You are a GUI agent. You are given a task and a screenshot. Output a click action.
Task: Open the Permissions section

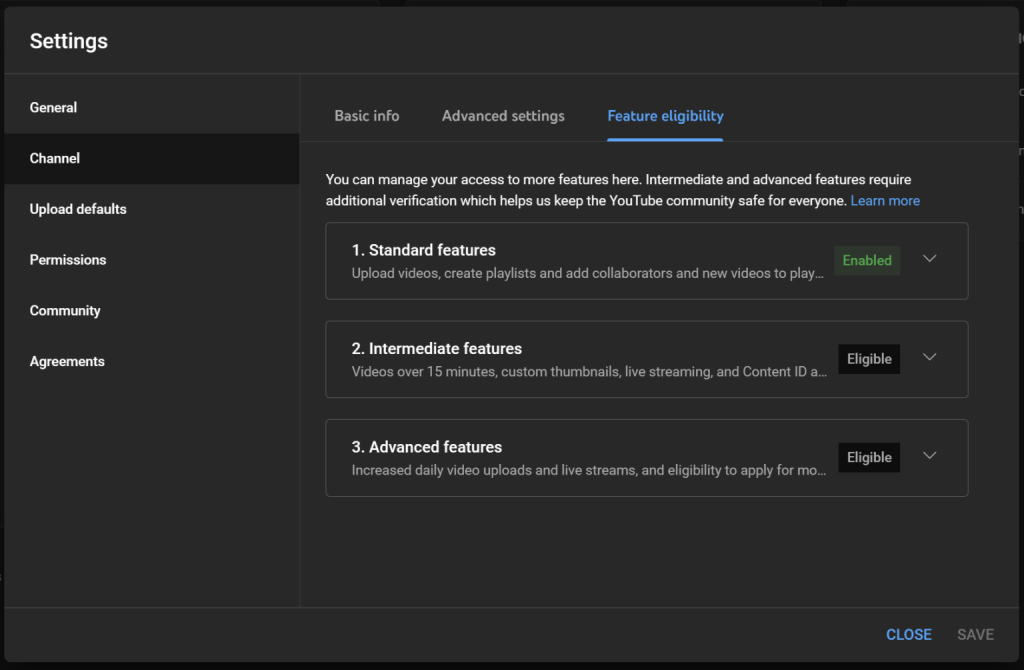click(x=68, y=260)
